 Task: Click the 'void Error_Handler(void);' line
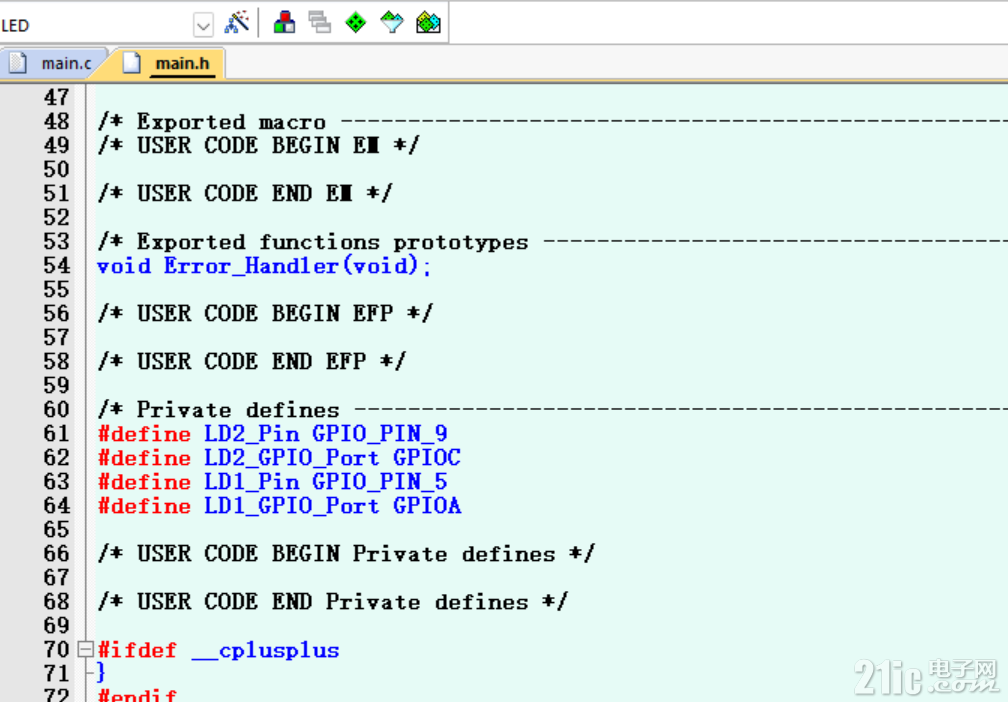pos(264,266)
